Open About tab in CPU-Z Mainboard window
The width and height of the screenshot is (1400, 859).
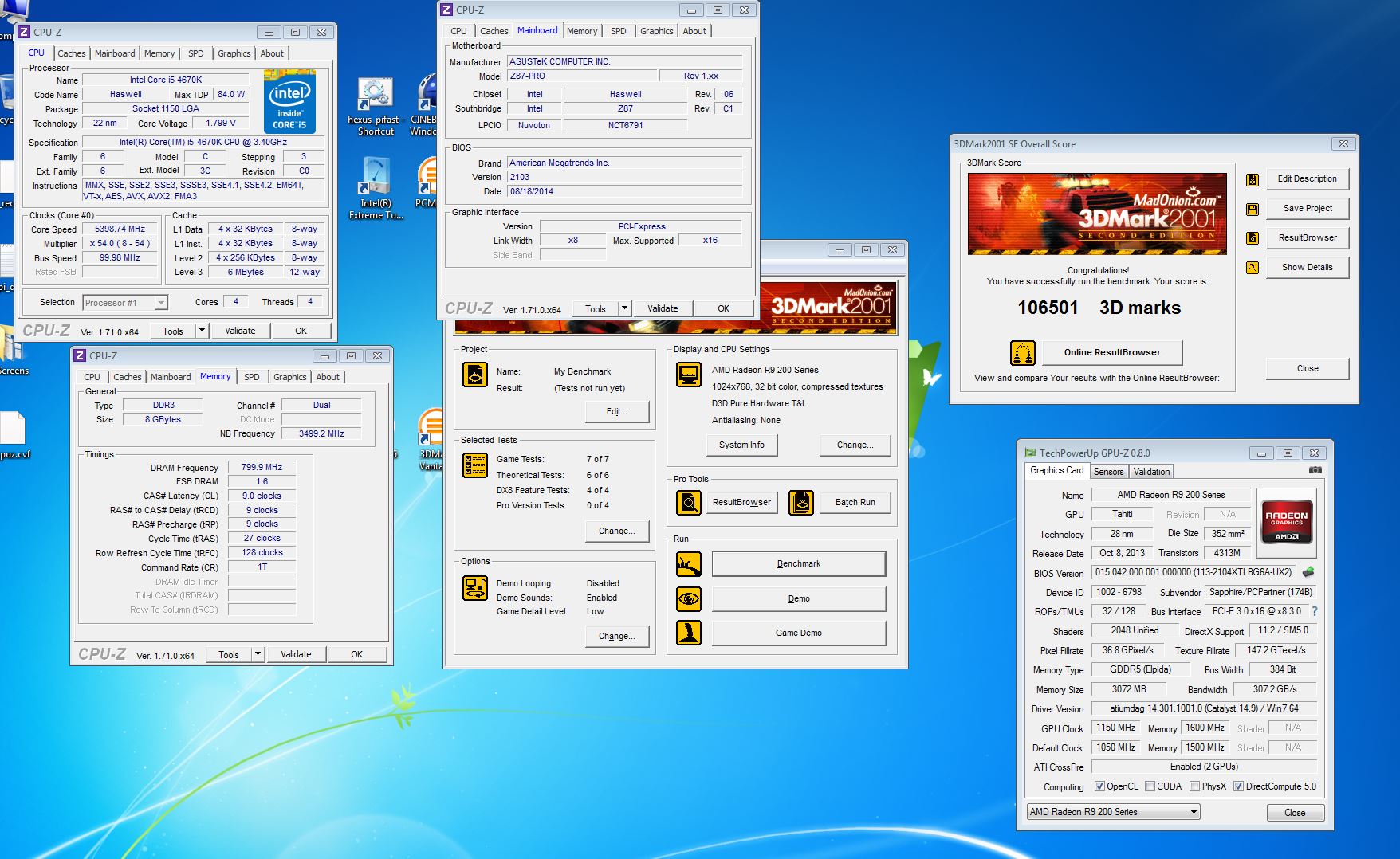pyautogui.click(x=694, y=31)
